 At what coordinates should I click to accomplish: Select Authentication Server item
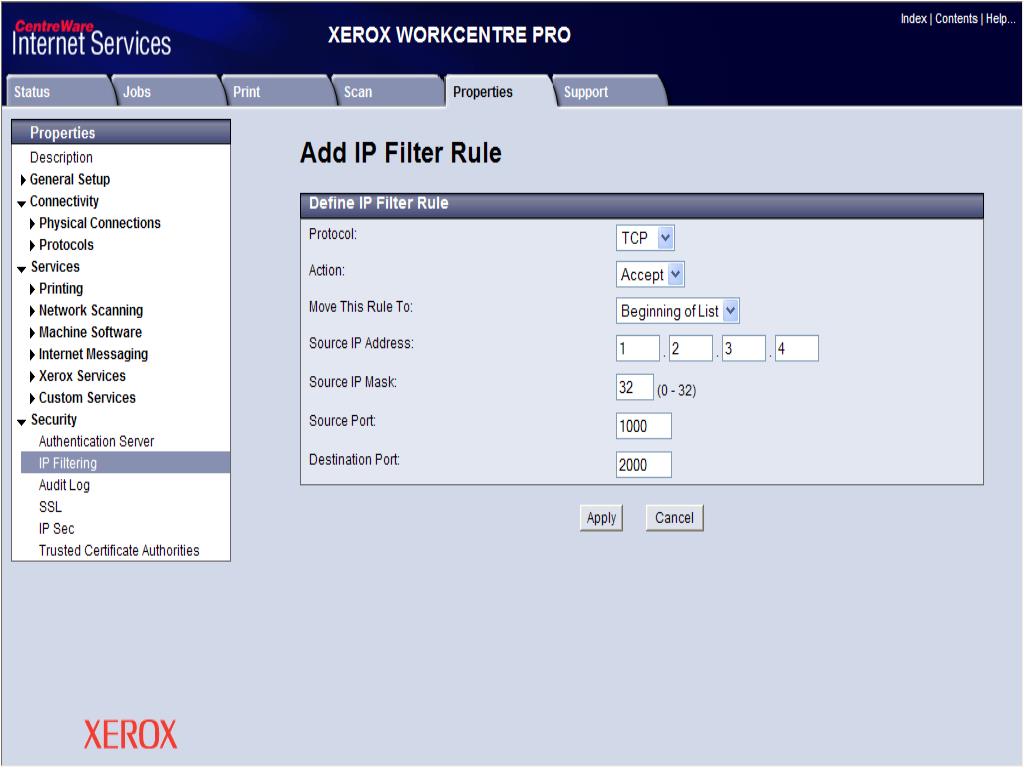97,441
